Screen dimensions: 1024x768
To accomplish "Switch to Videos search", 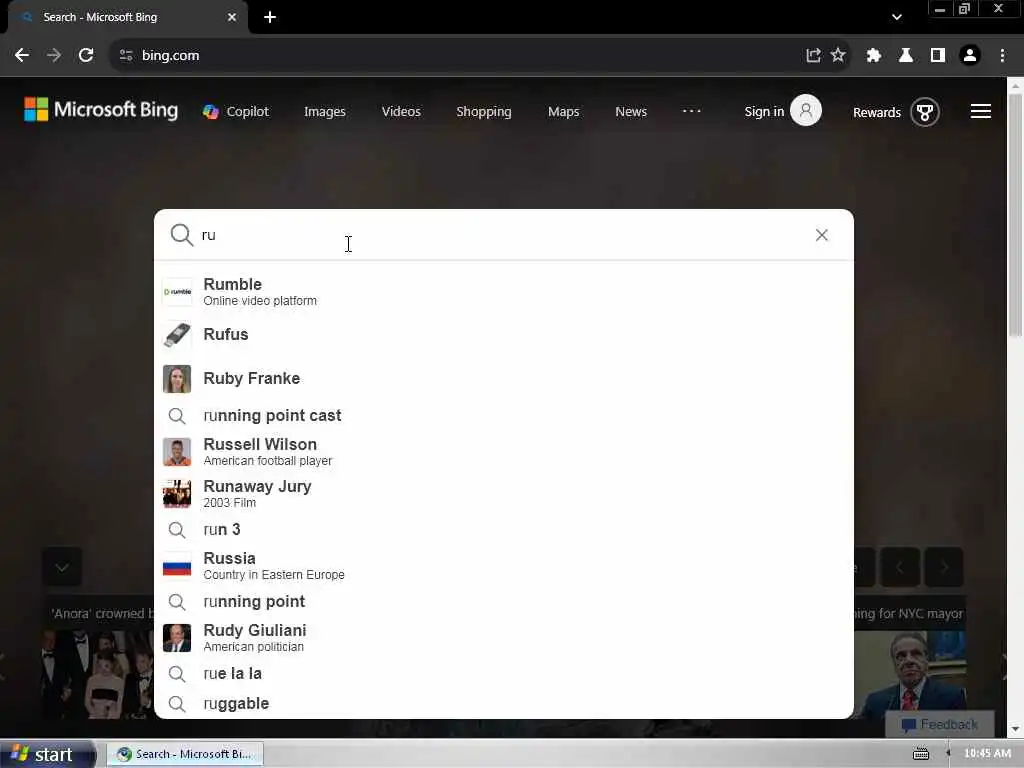I will 401,112.
